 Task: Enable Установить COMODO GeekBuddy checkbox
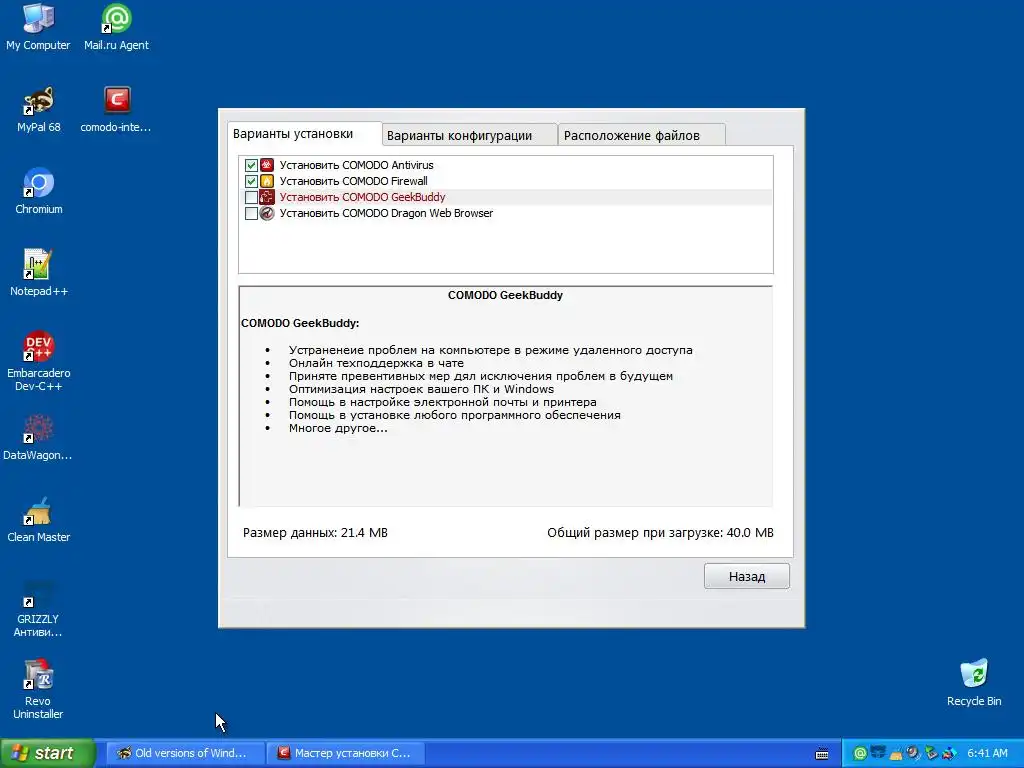(x=251, y=197)
